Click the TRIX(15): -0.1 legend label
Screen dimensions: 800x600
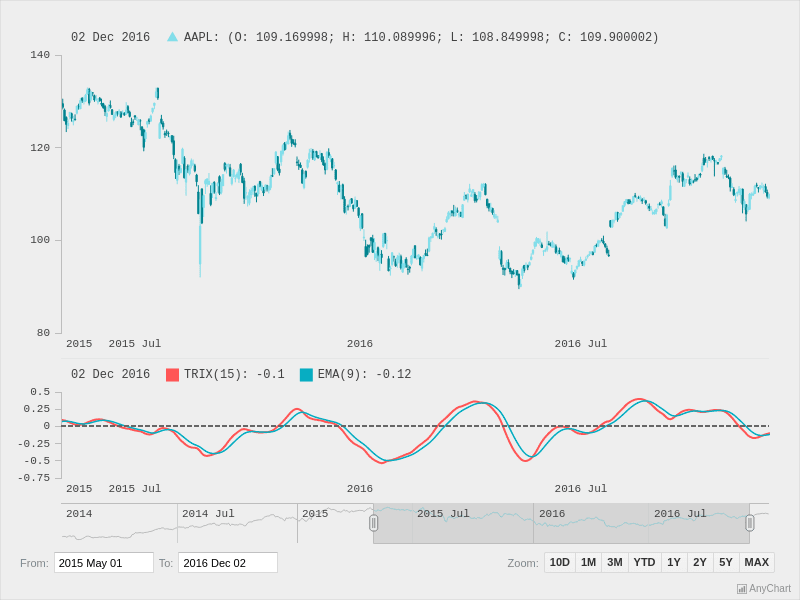[234, 374]
